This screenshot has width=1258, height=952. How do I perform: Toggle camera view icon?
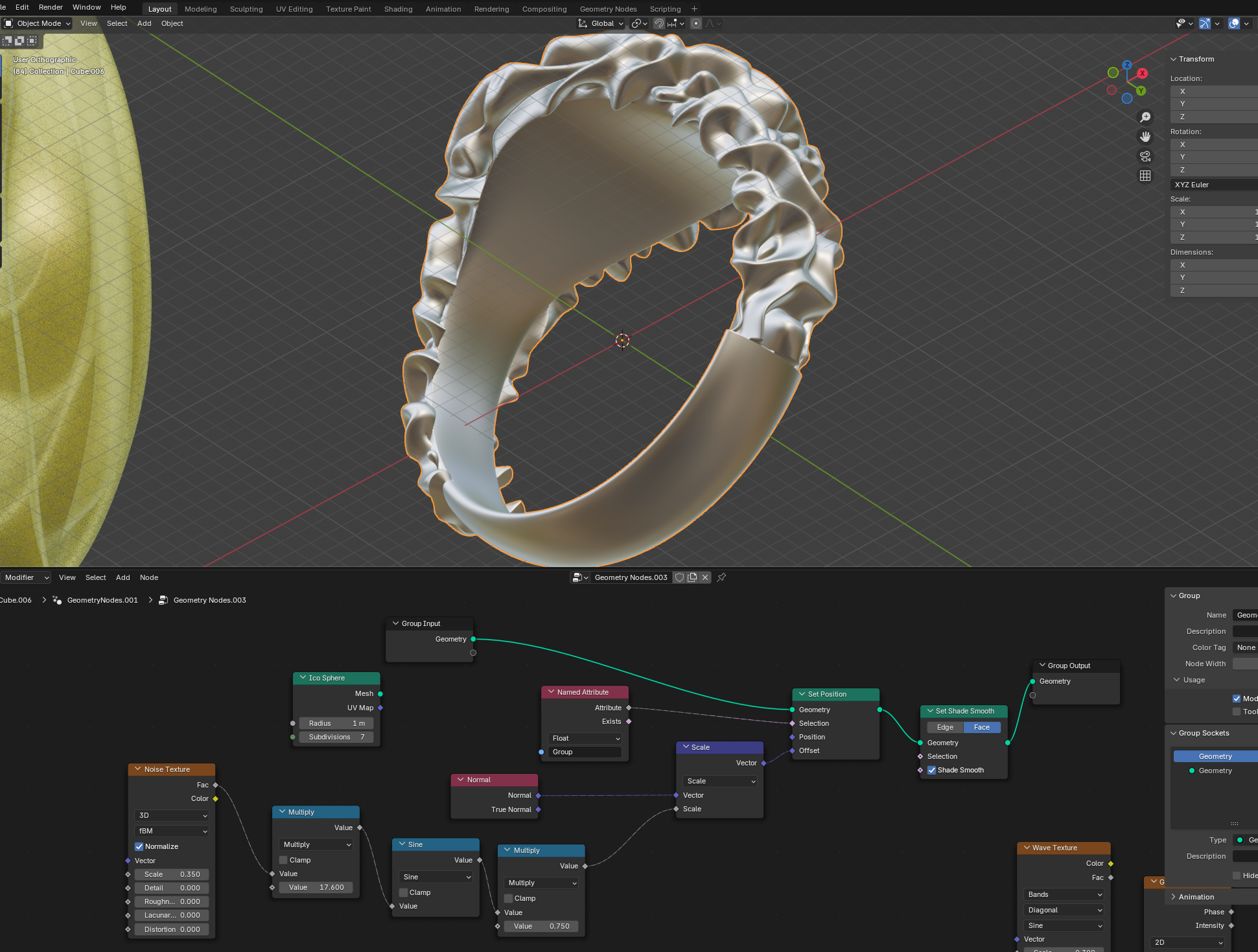click(x=1145, y=156)
